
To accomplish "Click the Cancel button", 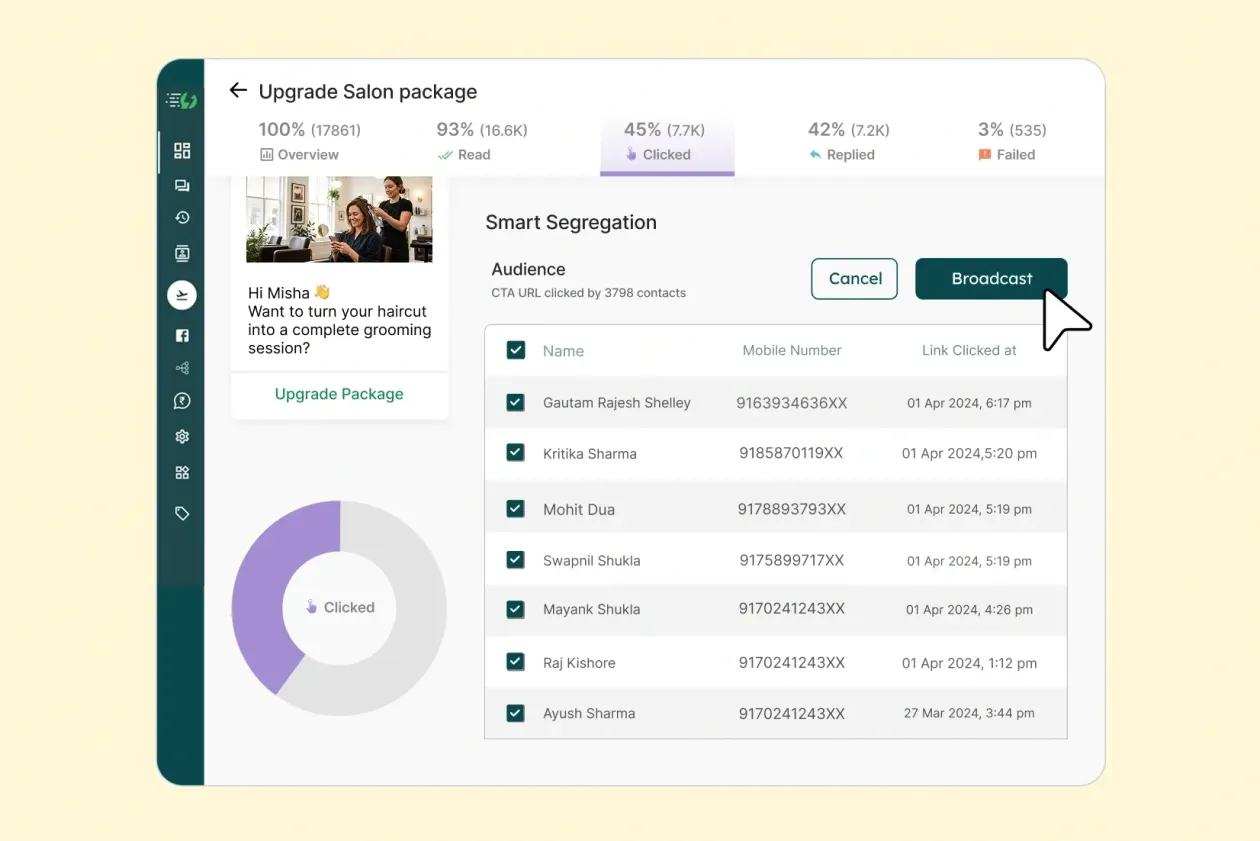I will (854, 279).
